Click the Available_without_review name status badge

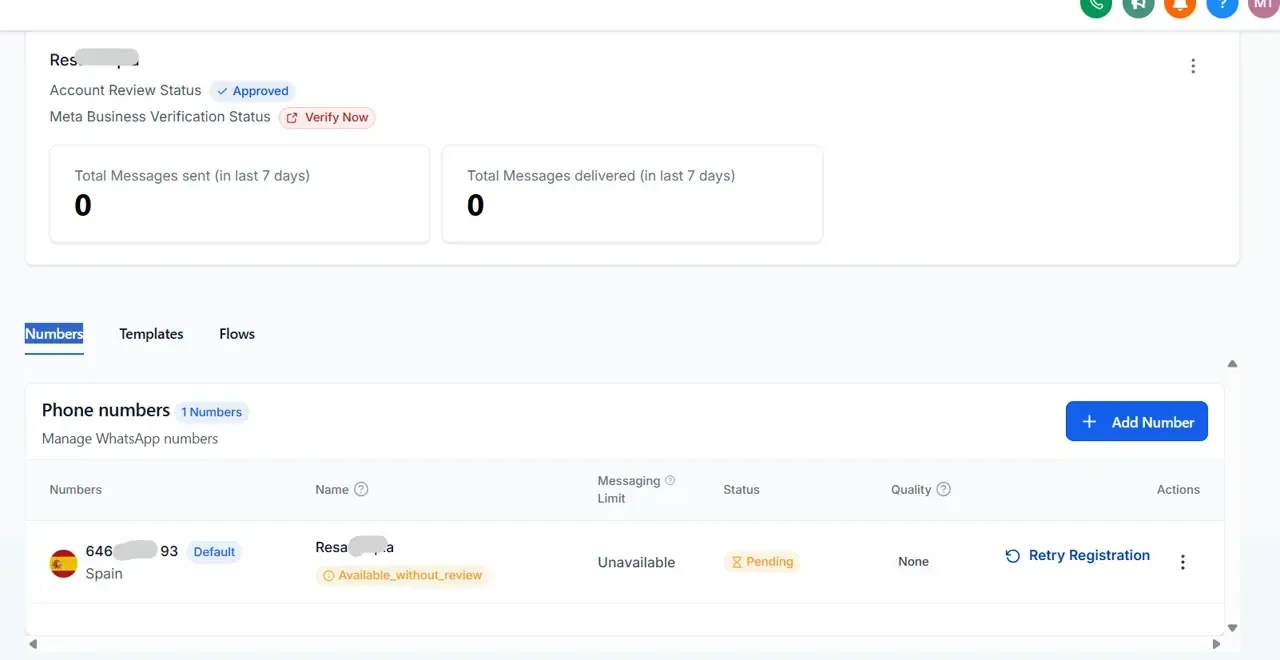pyautogui.click(x=402, y=576)
